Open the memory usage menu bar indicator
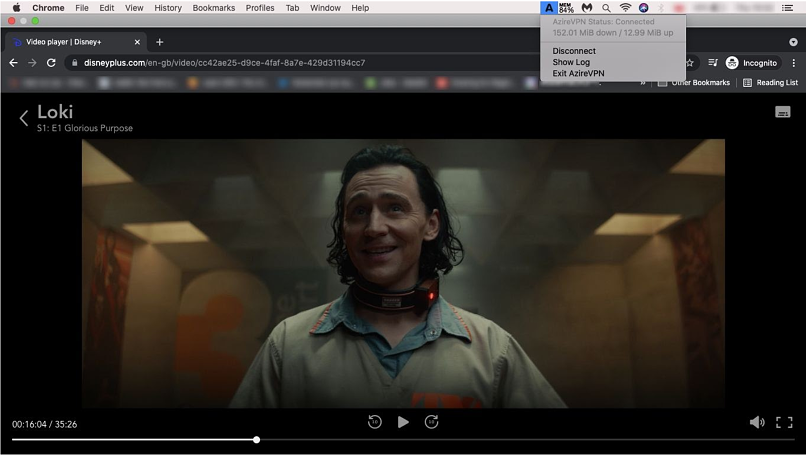Screen dimensions: 806x455 tap(566, 8)
